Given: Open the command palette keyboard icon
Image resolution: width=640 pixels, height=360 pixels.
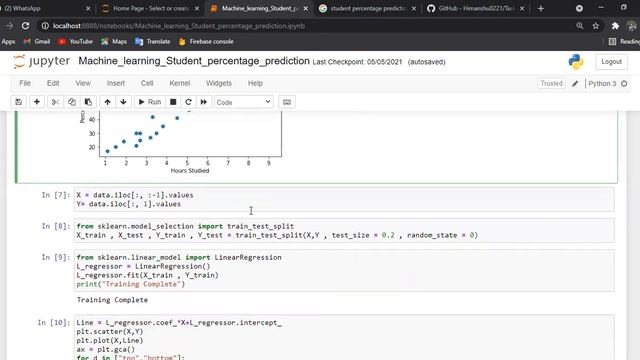Looking at the screenshot, I should pyautogui.click(x=287, y=102).
